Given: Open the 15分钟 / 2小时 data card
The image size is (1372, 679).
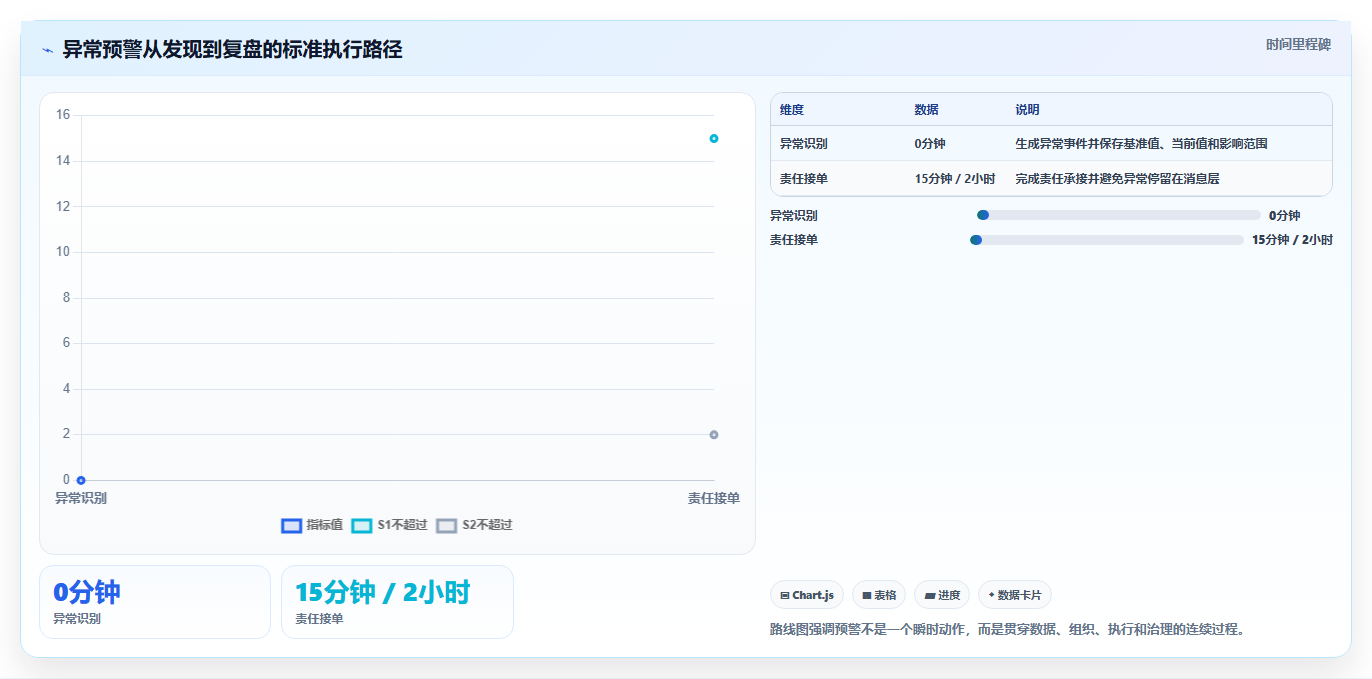Looking at the screenshot, I should click(397, 602).
